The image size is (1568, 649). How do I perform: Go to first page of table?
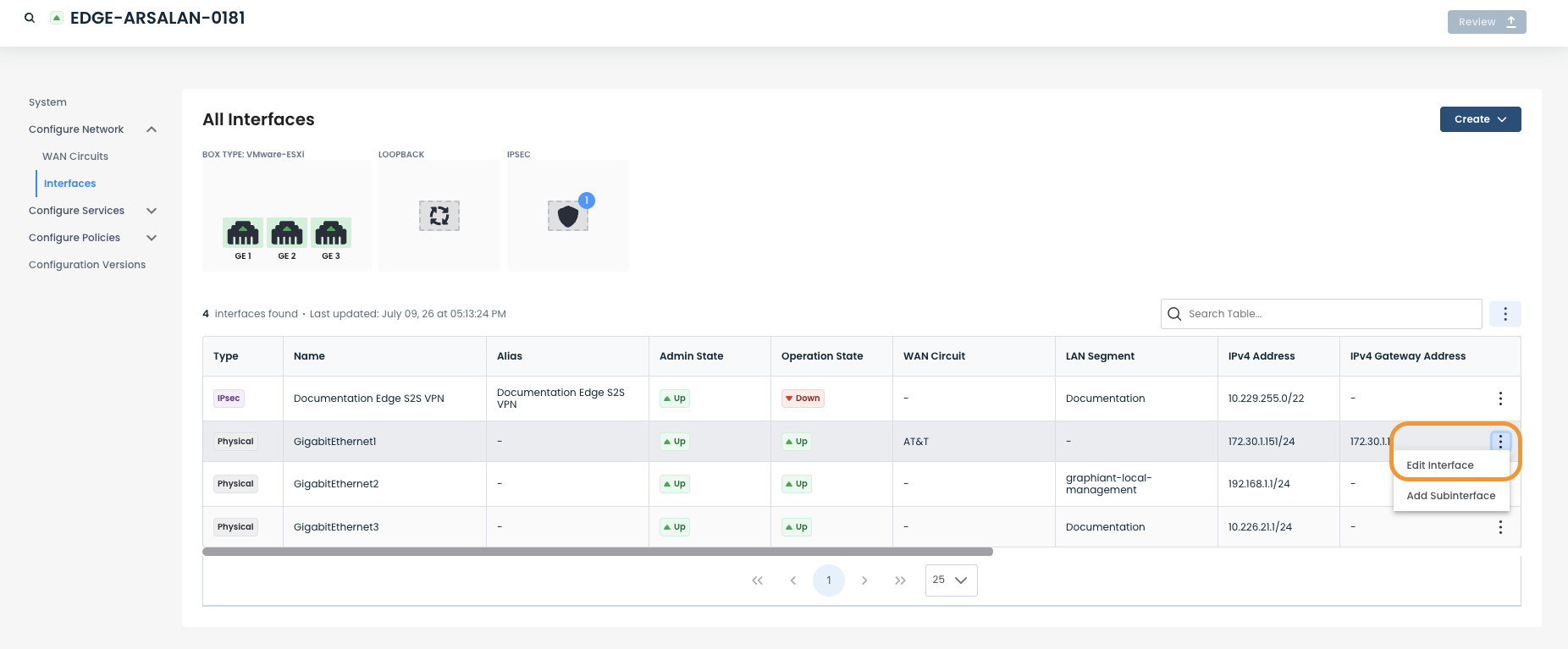click(757, 580)
